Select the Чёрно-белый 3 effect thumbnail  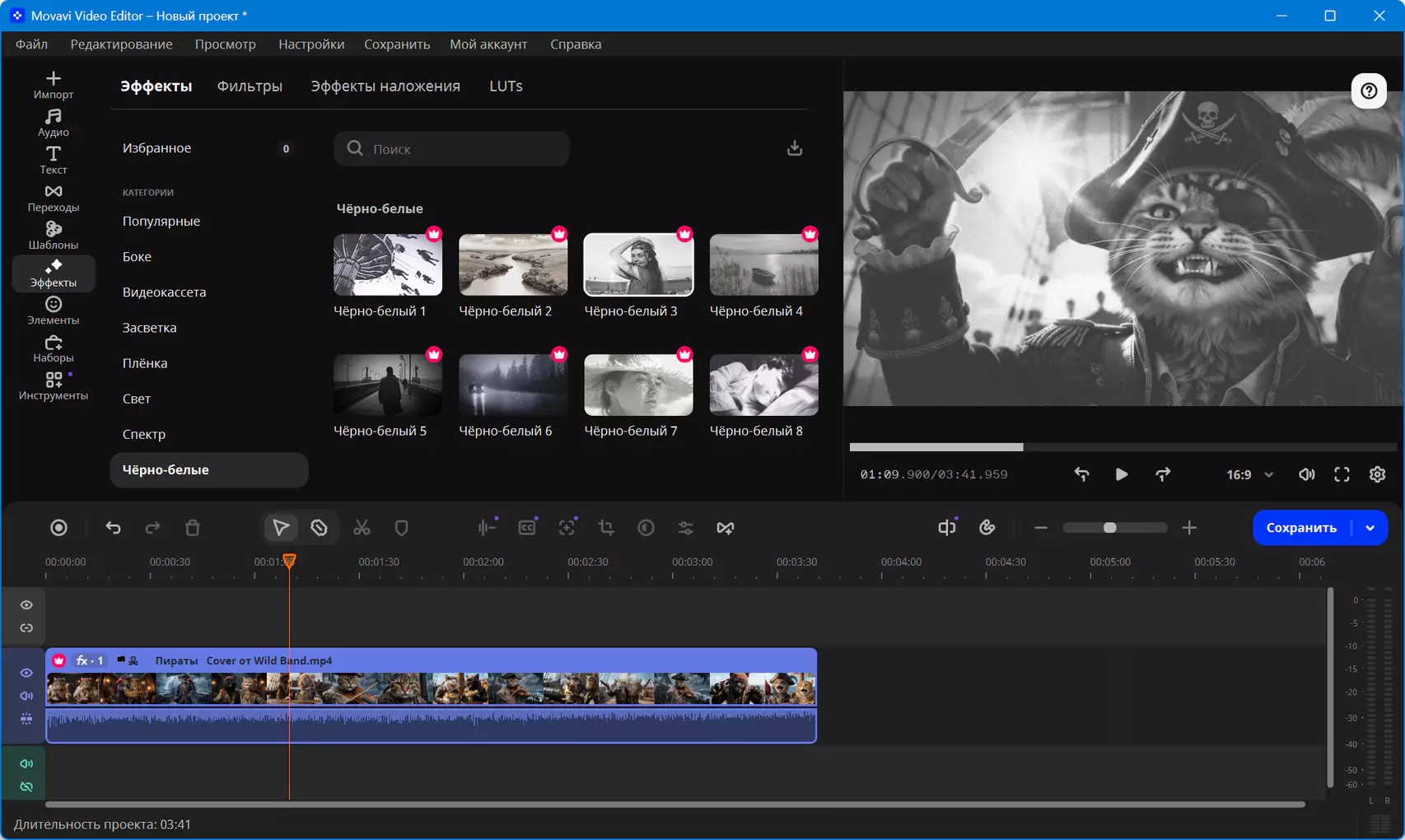pyautogui.click(x=638, y=264)
